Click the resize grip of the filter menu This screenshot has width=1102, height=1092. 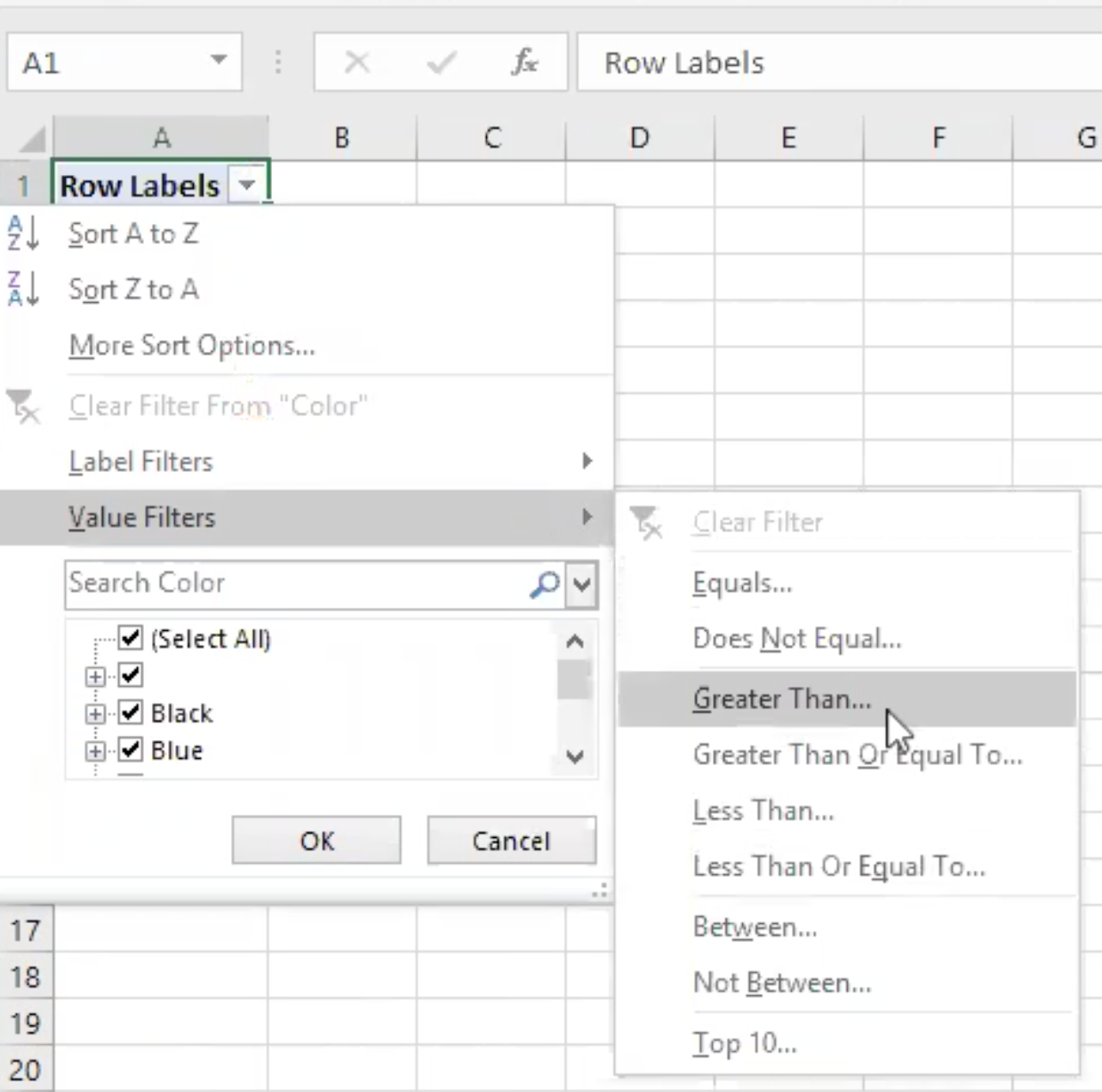coord(601,889)
